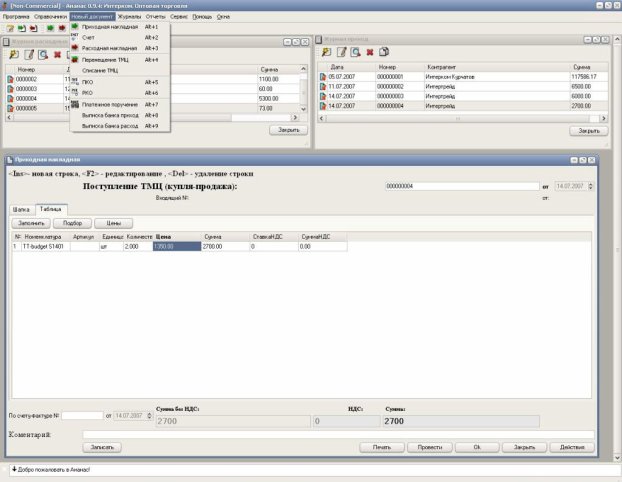This screenshot has width=622, height=482.
Task: Click the Провести button
Action: [430, 447]
